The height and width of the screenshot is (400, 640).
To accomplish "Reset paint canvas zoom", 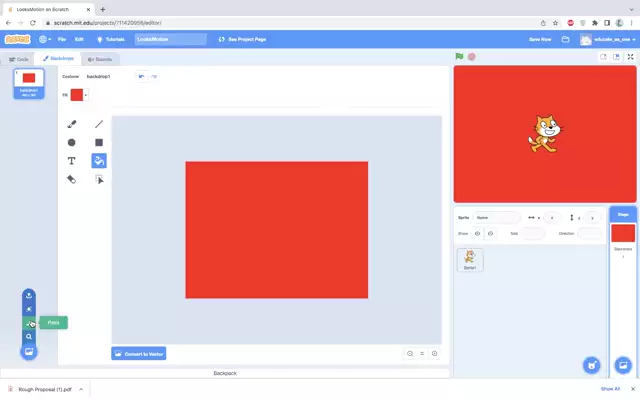I will click(x=422, y=353).
